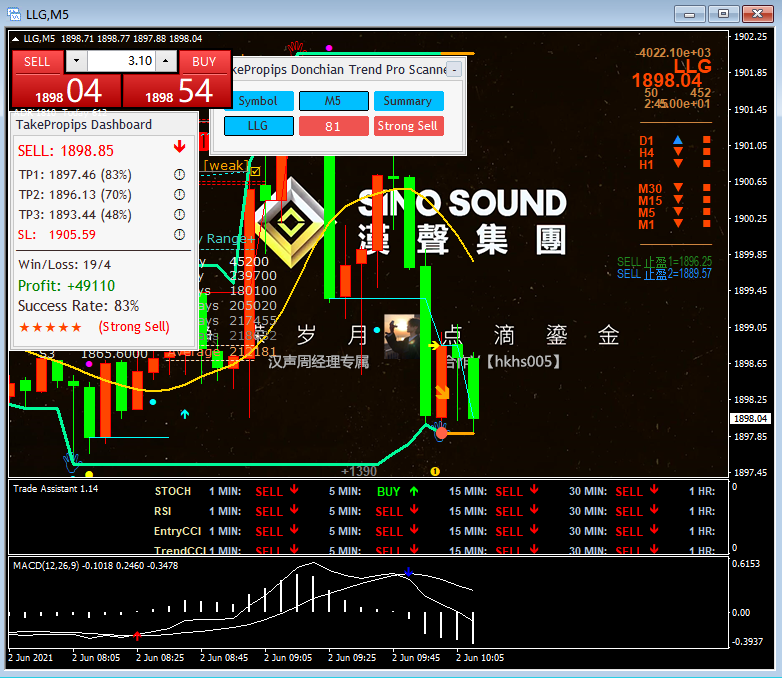782x678 pixels.
Task: Click the Success Rate 83% text
Action: [x=78, y=306]
